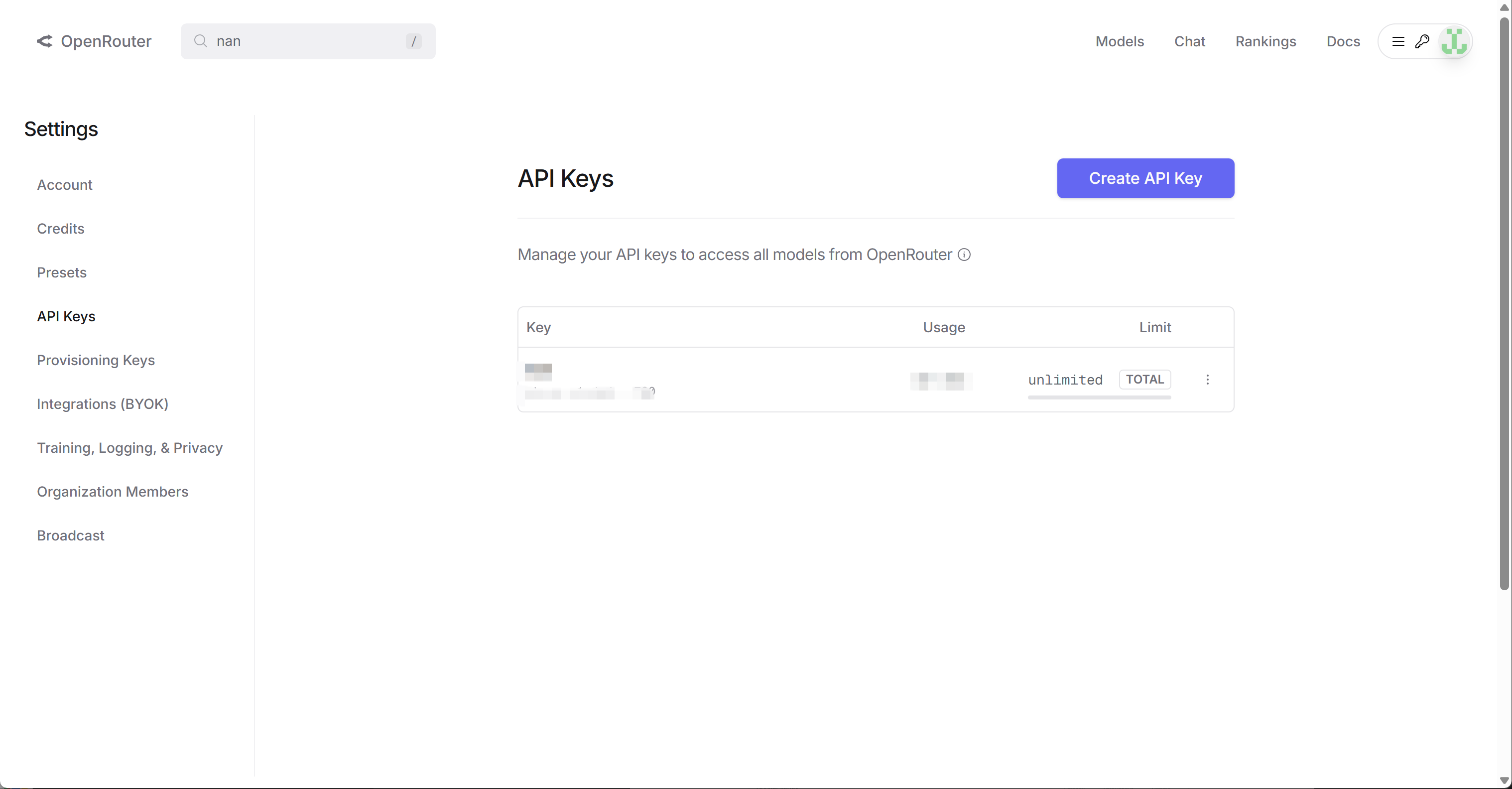Click the API Keys page heading
The width and height of the screenshot is (1512, 789).
565,178
